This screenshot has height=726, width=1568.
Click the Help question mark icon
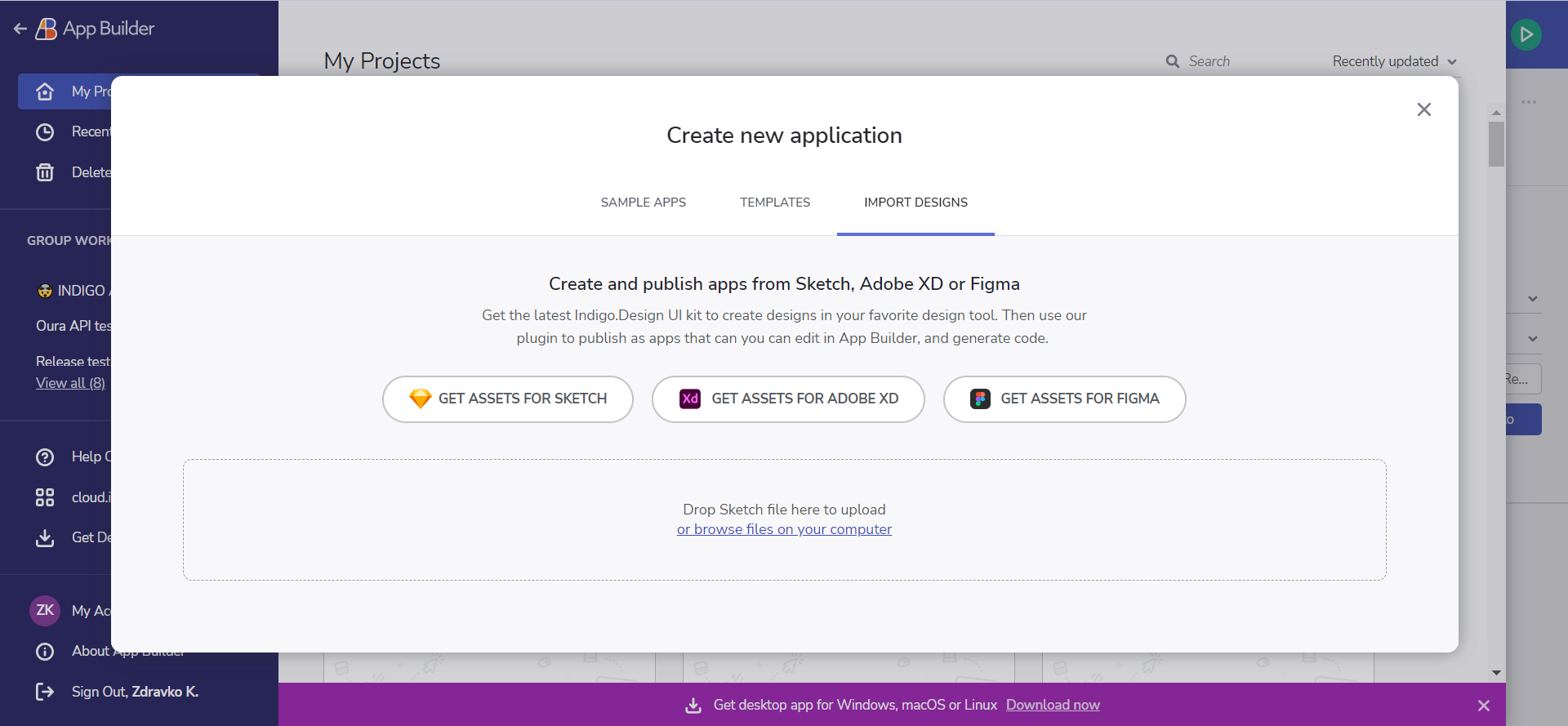coord(45,457)
